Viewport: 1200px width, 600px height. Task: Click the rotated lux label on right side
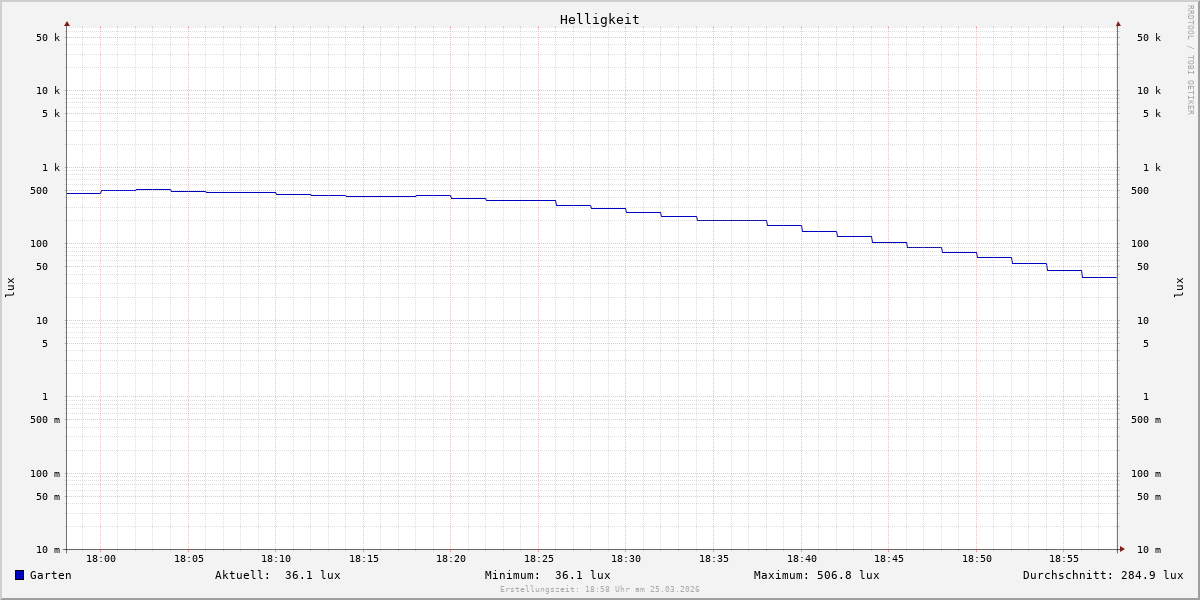[1179, 287]
